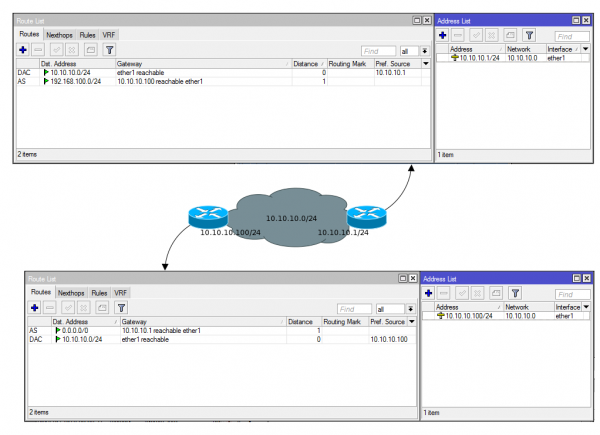Switch to Nexthops tab in lower Route List
The width and height of the screenshot is (600, 435).
(x=71, y=293)
